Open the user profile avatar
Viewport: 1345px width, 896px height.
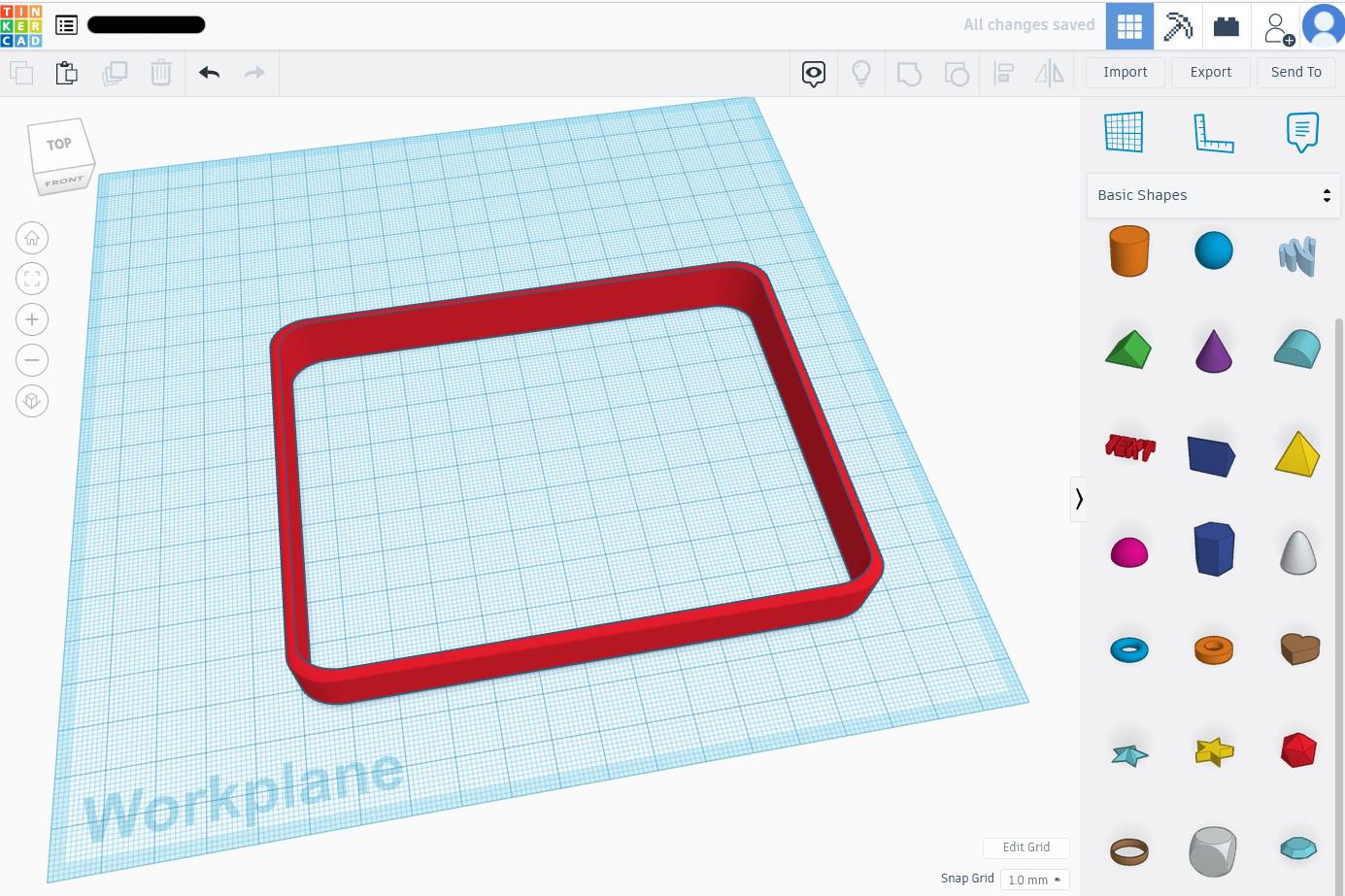(1323, 25)
